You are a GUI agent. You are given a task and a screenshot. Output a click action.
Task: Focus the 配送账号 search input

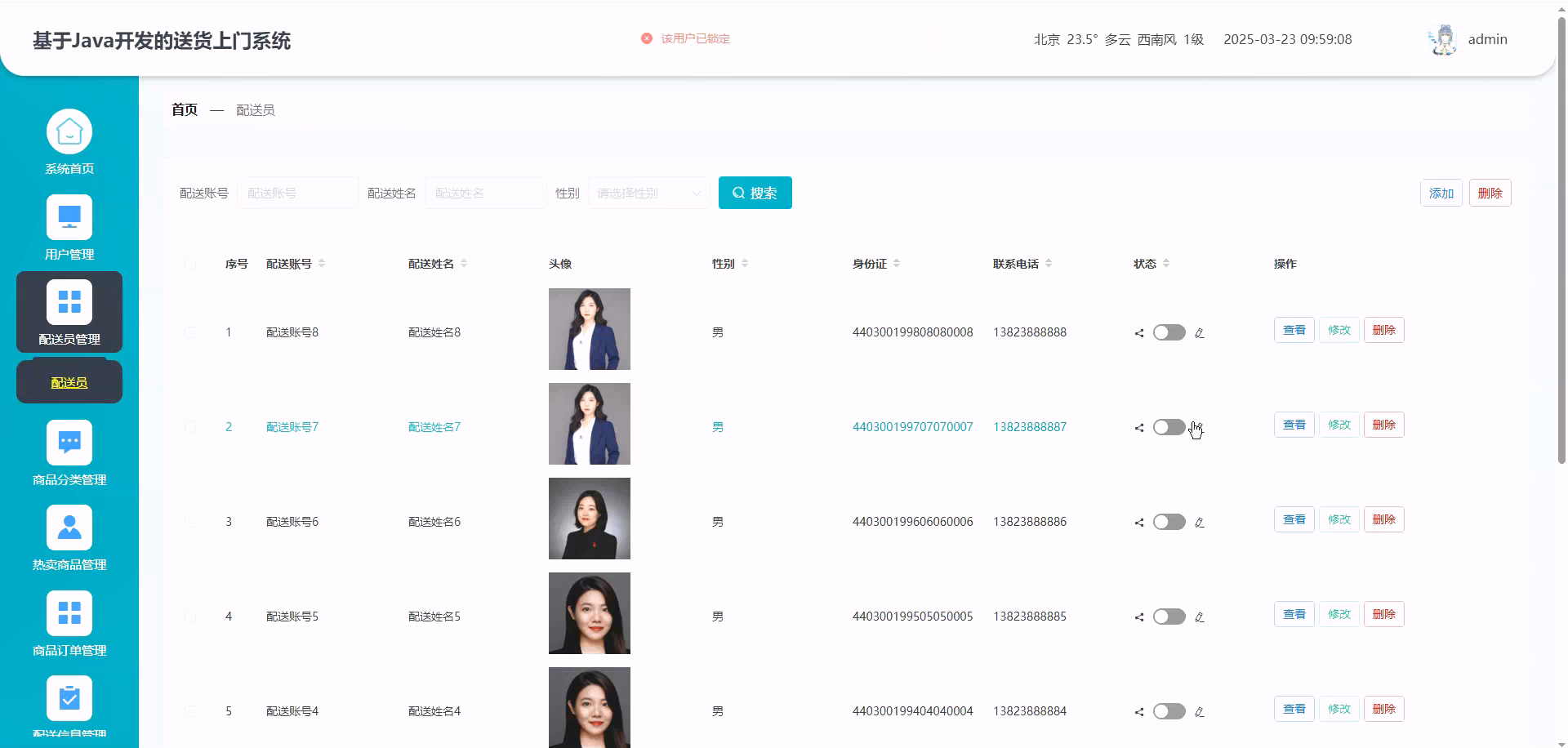tap(298, 193)
